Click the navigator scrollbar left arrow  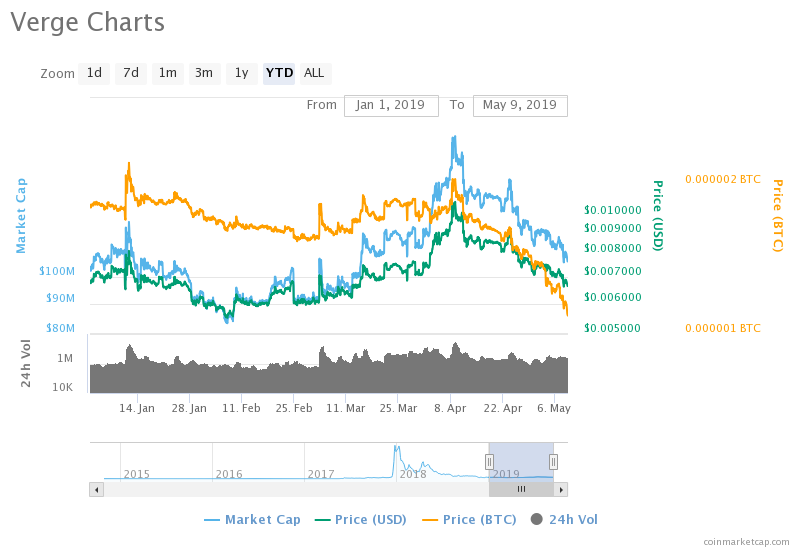[x=96, y=490]
